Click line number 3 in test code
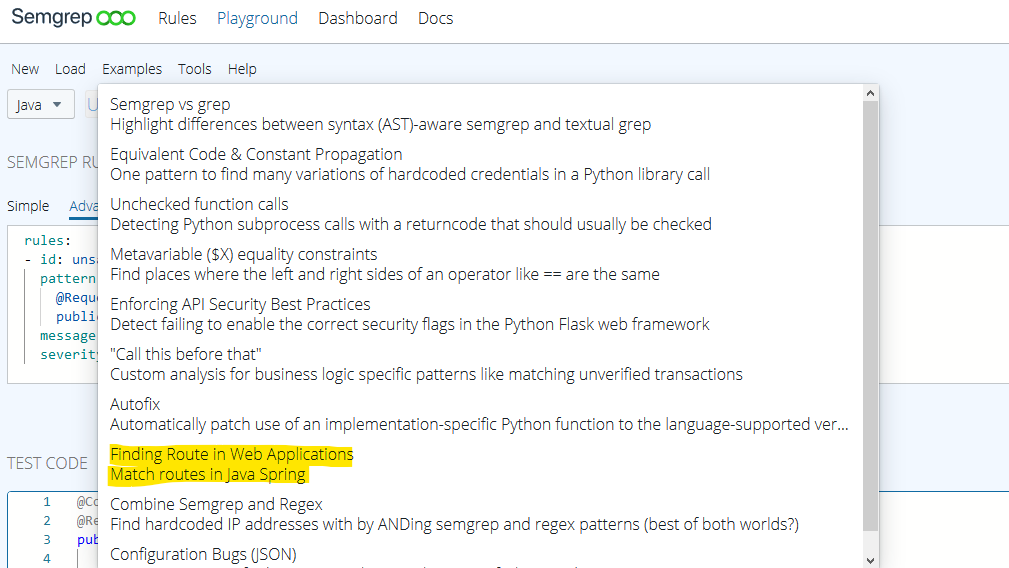 (x=47, y=539)
